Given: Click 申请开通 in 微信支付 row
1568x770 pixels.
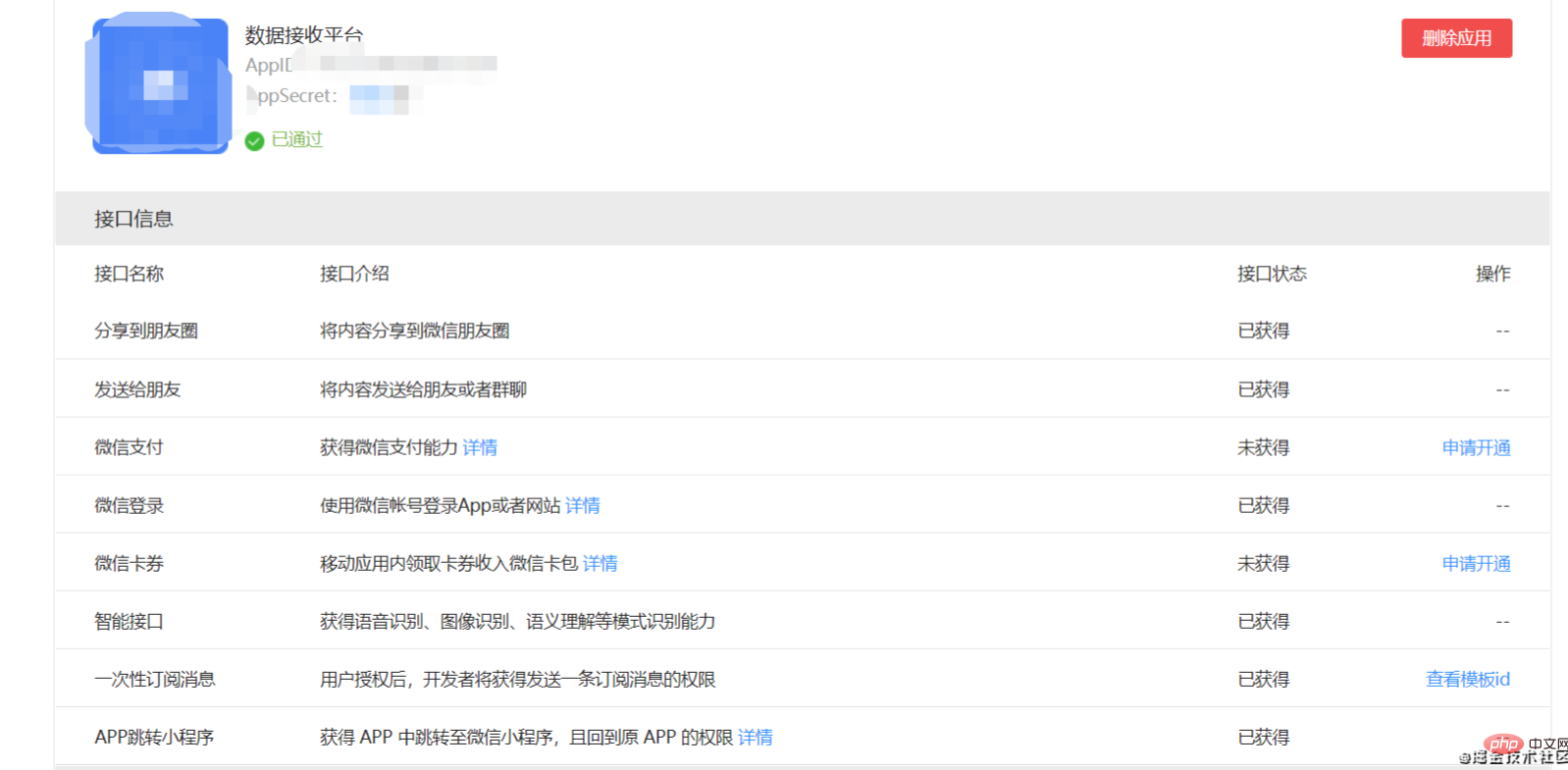Looking at the screenshot, I should 1476,447.
